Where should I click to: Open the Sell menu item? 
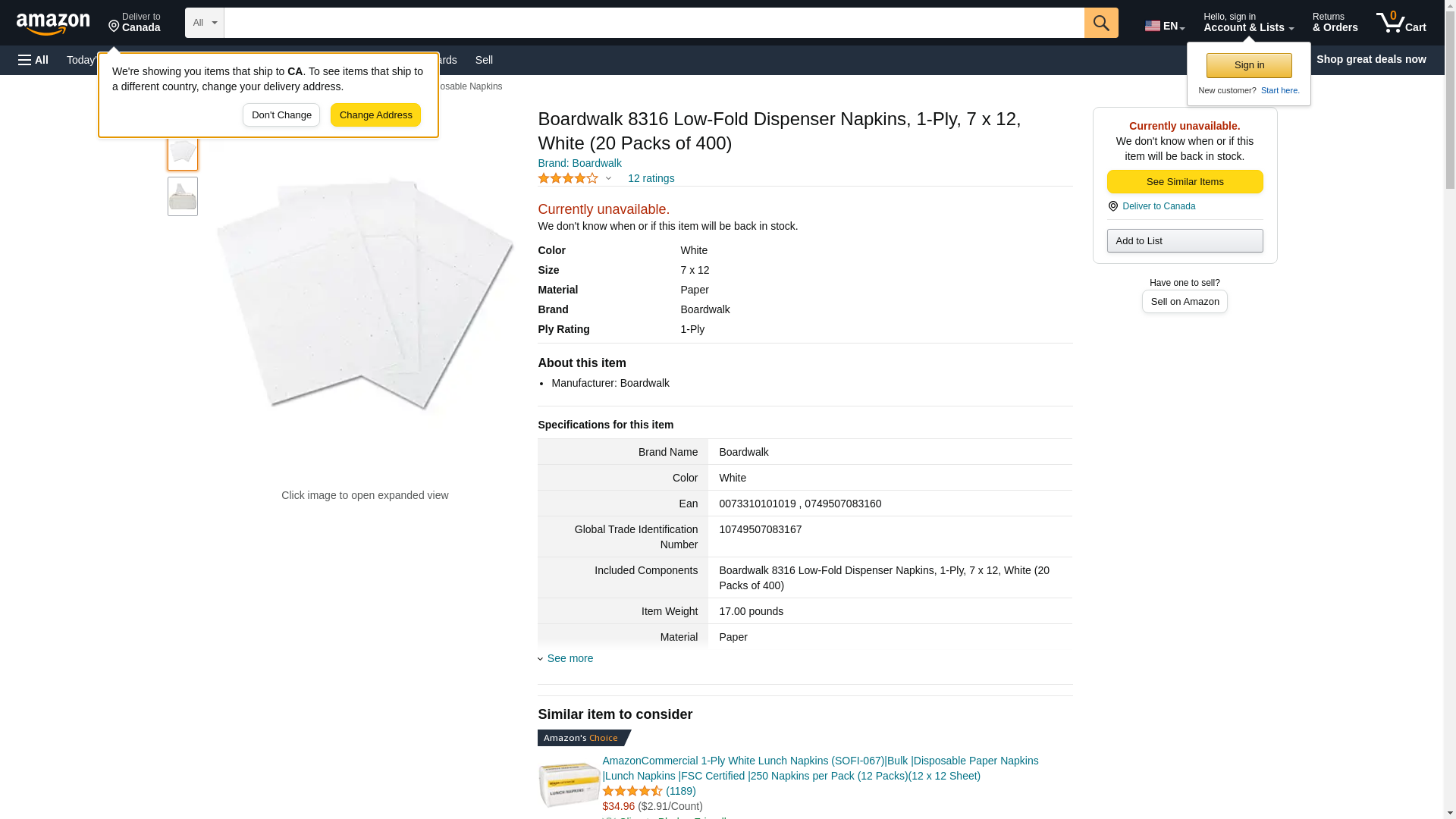484,60
